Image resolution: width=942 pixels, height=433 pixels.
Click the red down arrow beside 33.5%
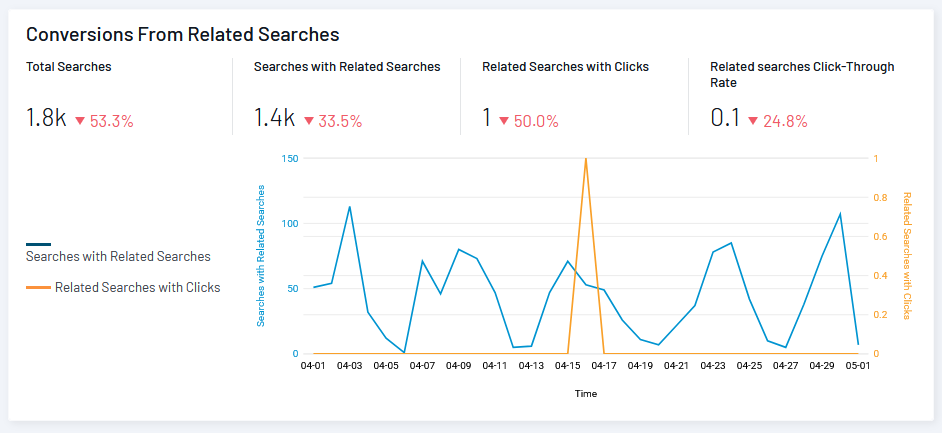pyautogui.click(x=309, y=121)
